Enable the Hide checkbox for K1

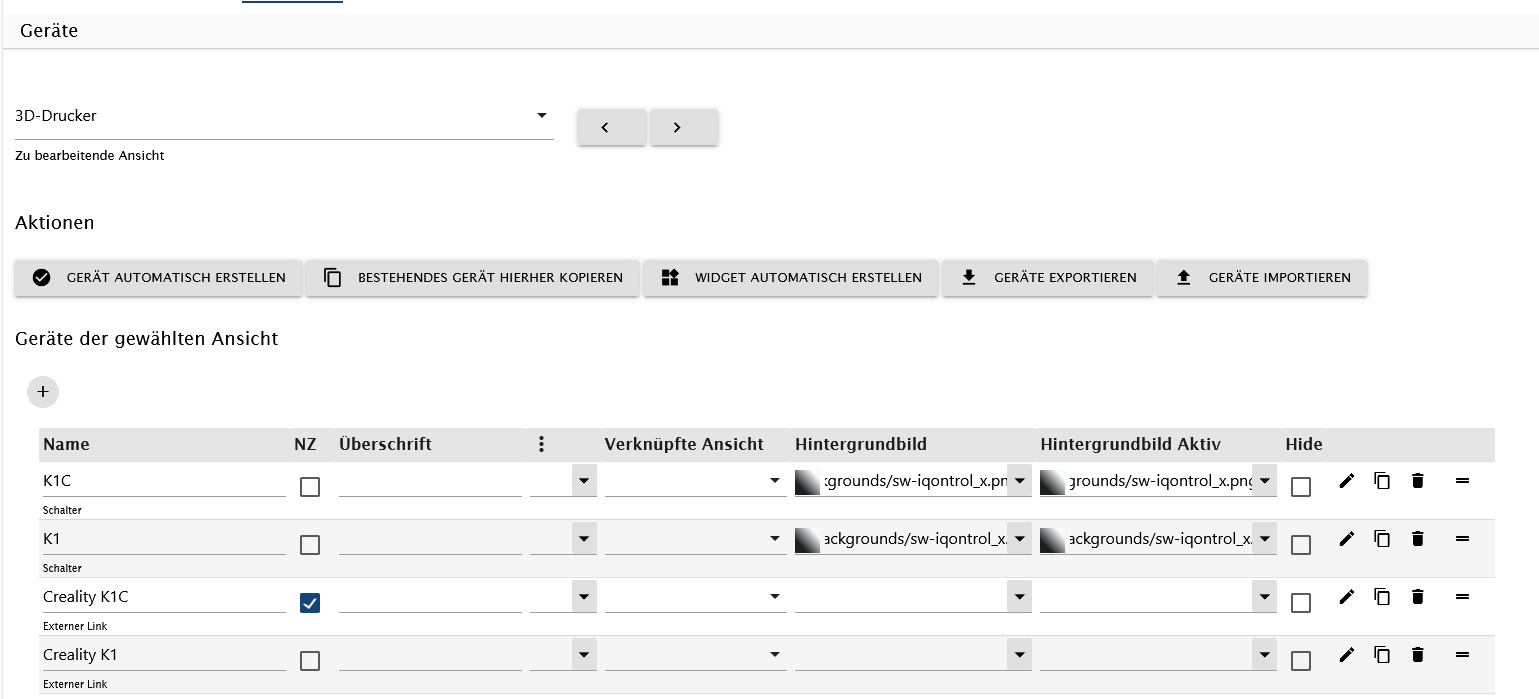(1300, 545)
